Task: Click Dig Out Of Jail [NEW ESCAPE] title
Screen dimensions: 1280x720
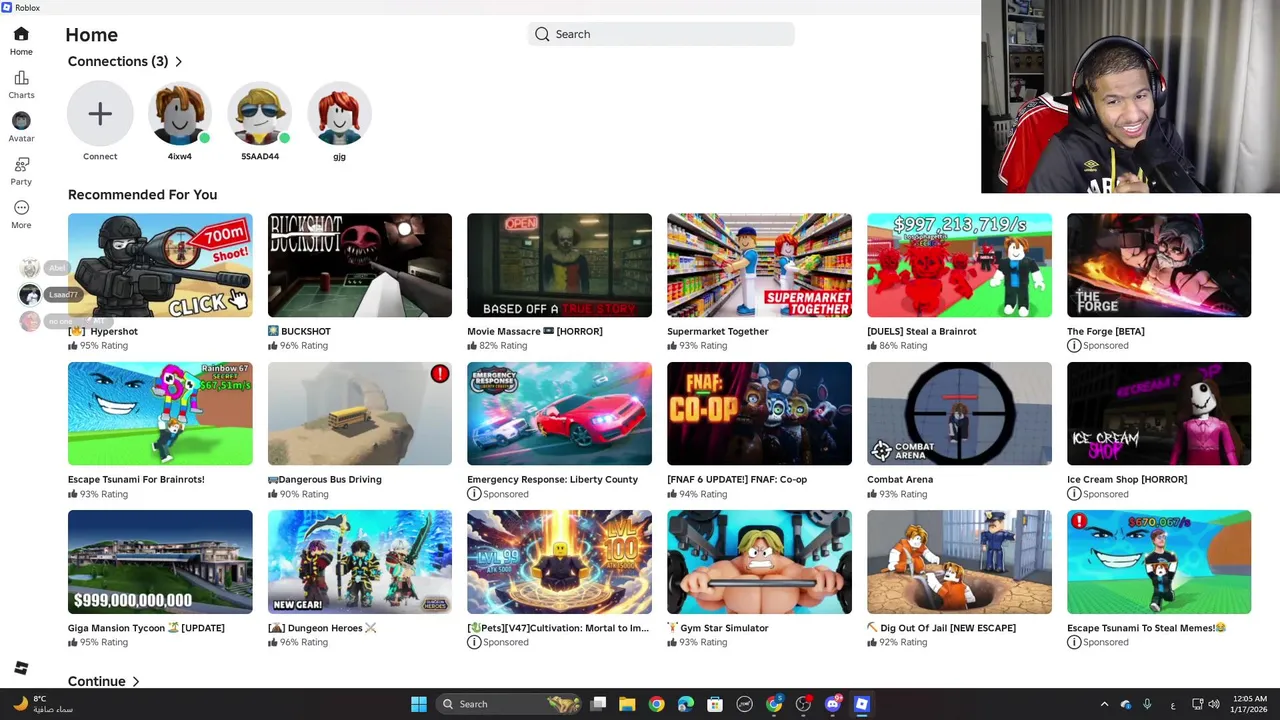Action: point(941,628)
